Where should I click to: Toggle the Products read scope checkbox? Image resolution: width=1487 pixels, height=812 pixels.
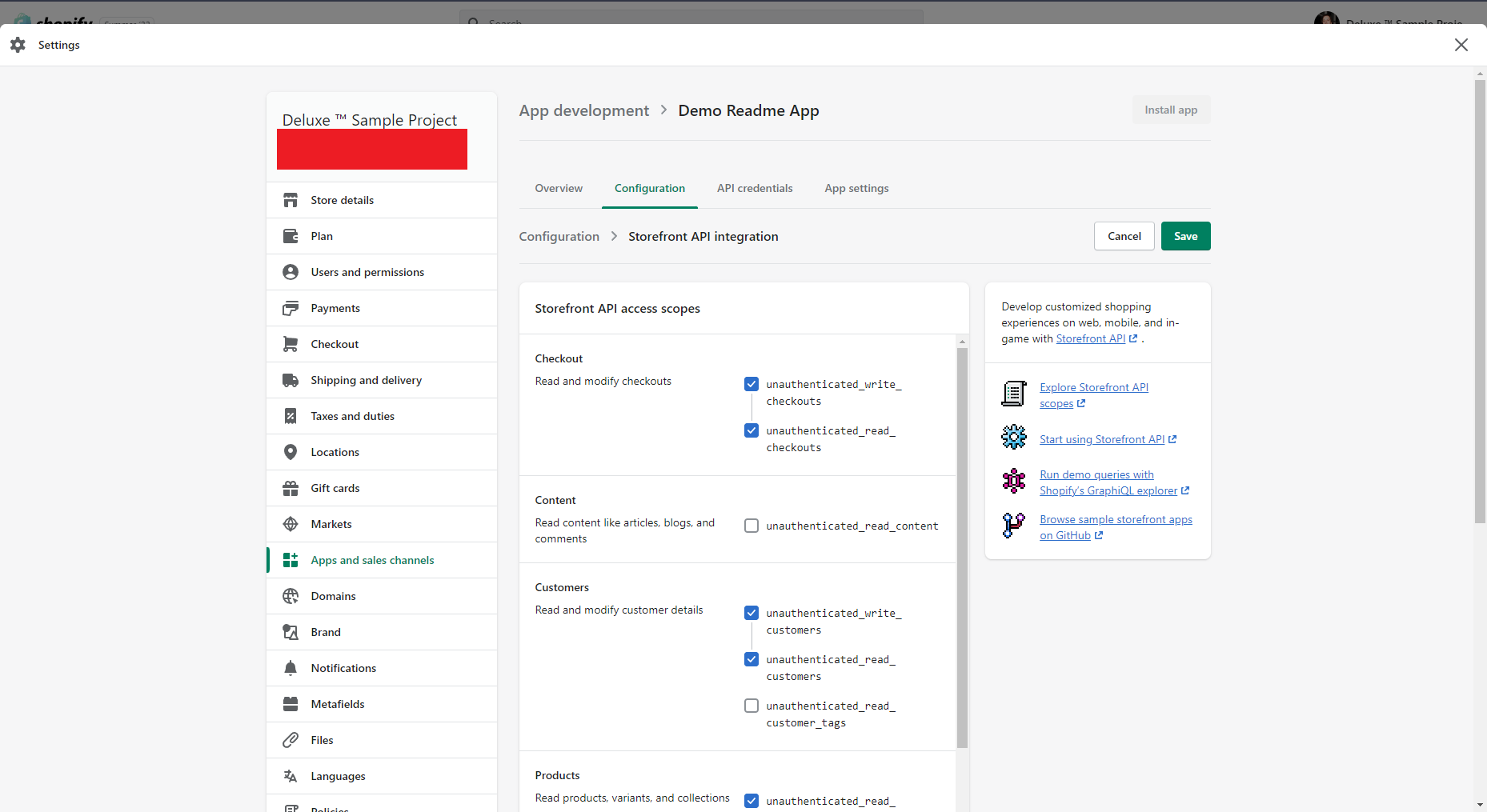[x=752, y=801]
